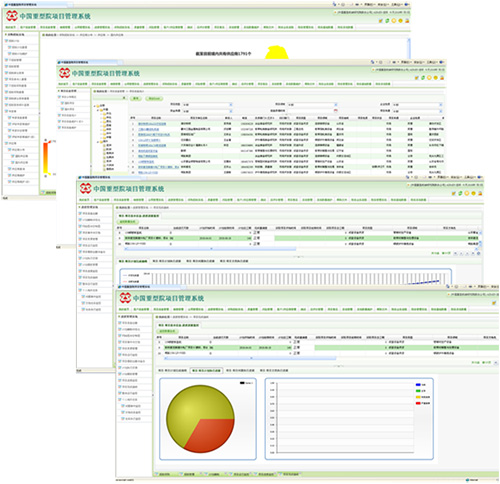Click the search icon beside the project-list tree search field
Screen dimensions: 500x484
(124, 98)
